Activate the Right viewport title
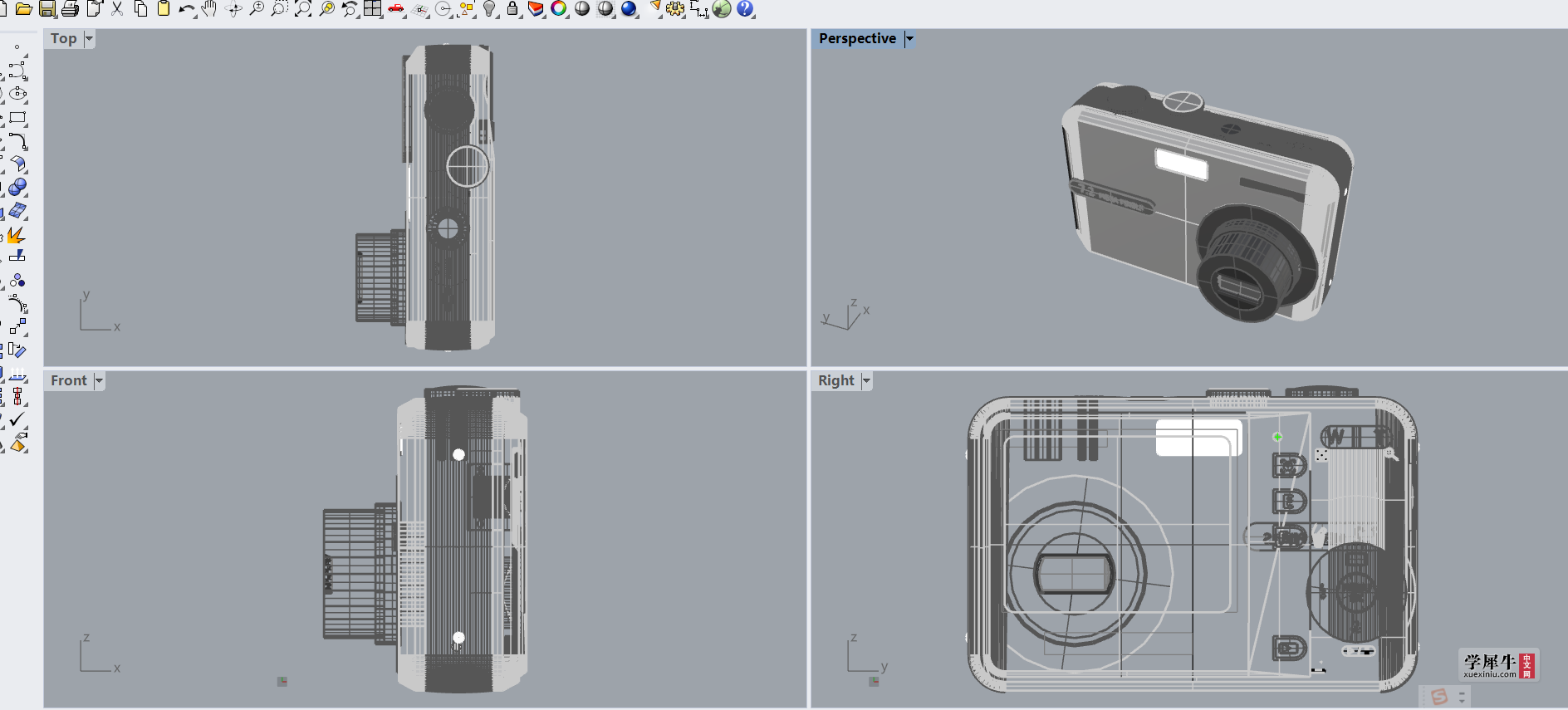This screenshot has height=710, width=1568. click(x=835, y=380)
